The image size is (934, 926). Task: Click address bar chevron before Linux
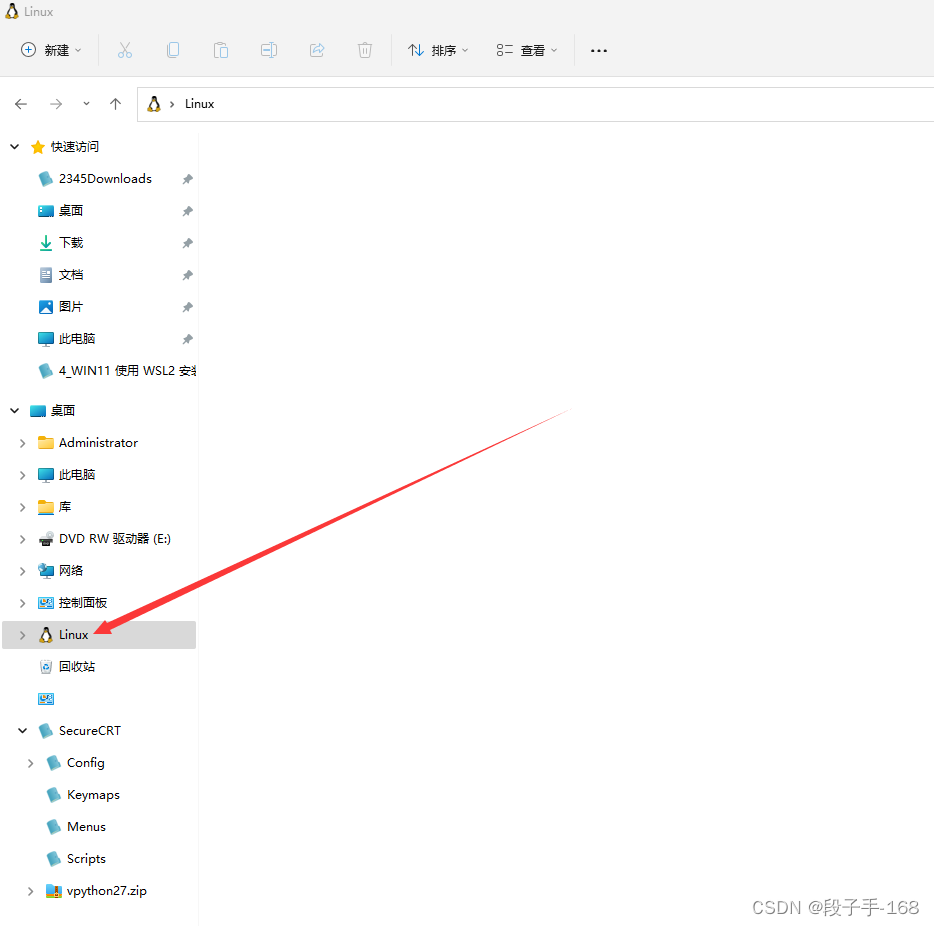[172, 104]
